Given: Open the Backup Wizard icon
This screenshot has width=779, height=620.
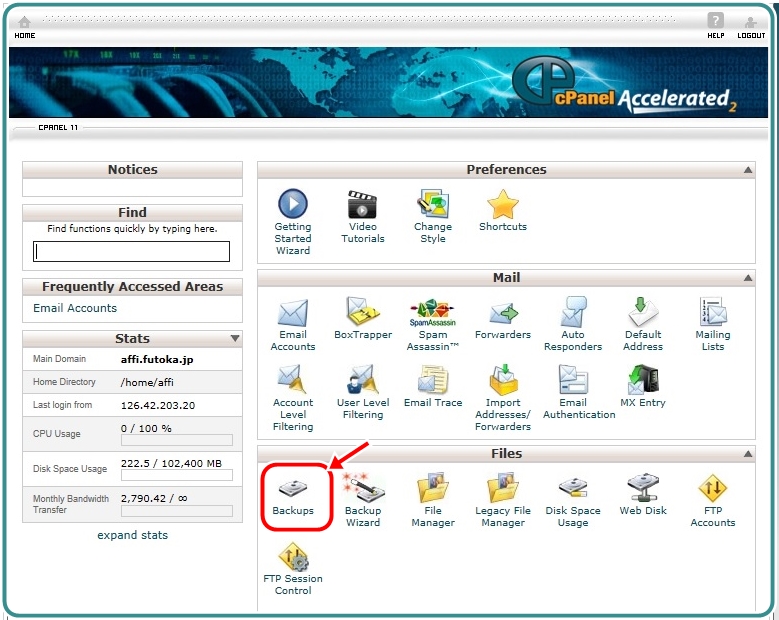Looking at the screenshot, I should click(363, 488).
